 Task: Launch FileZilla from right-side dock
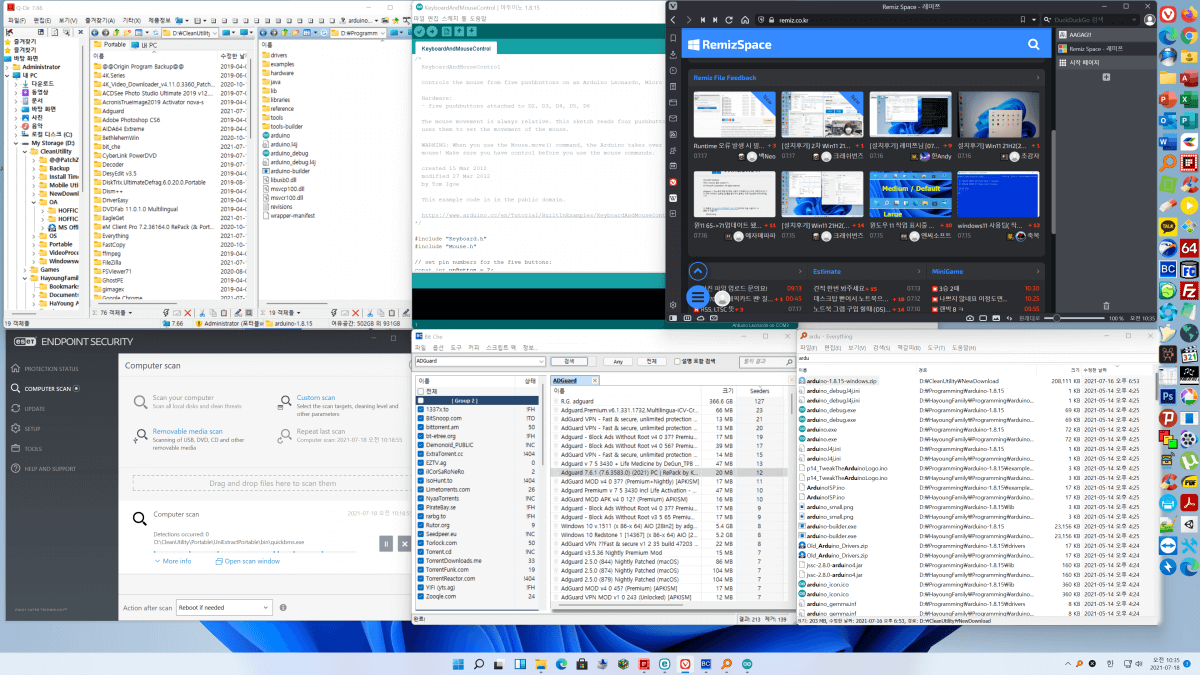1189,291
